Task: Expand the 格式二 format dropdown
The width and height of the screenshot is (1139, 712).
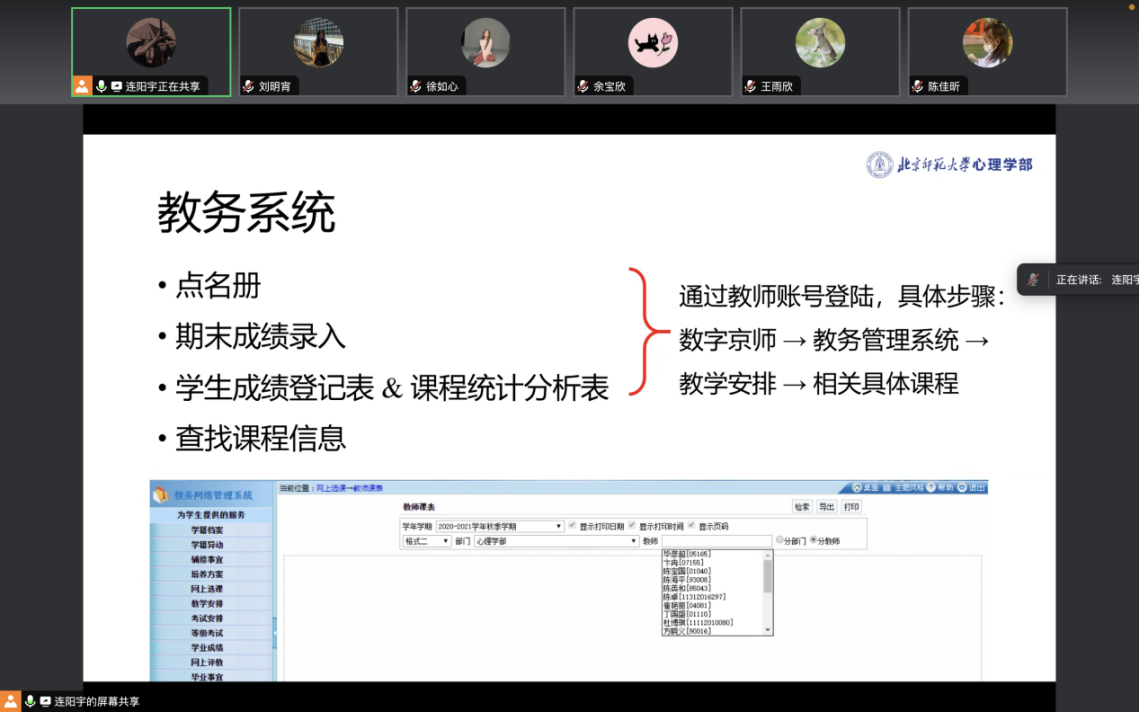Action: click(427, 541)
